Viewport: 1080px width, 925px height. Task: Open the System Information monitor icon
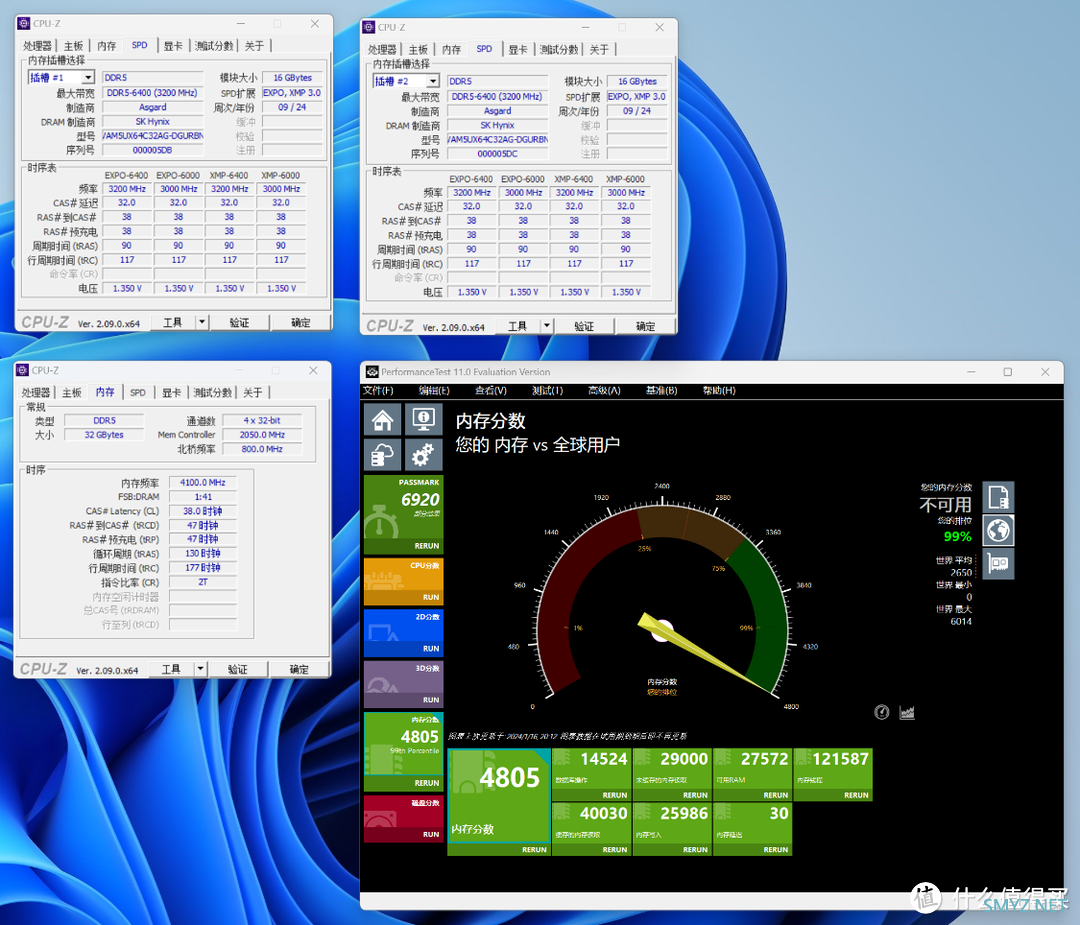423,419
